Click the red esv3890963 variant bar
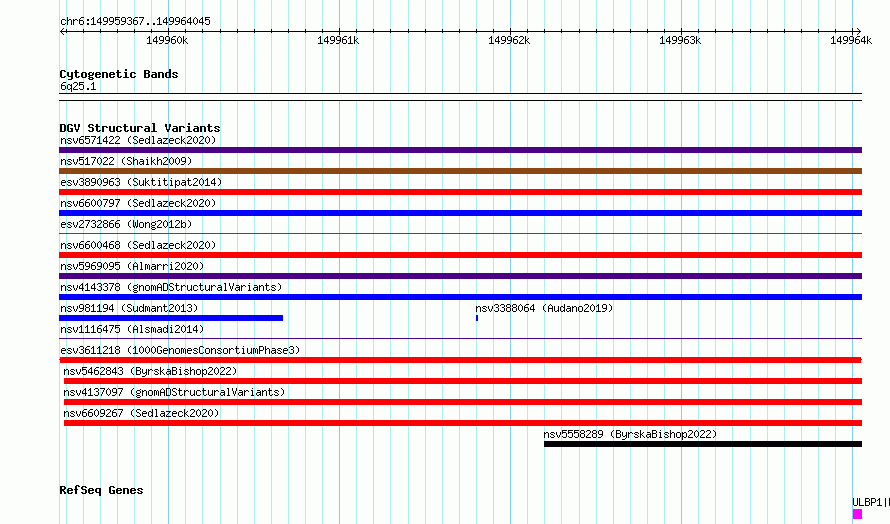The width and height of the screenshot is (890, 524). coord(460,192)
